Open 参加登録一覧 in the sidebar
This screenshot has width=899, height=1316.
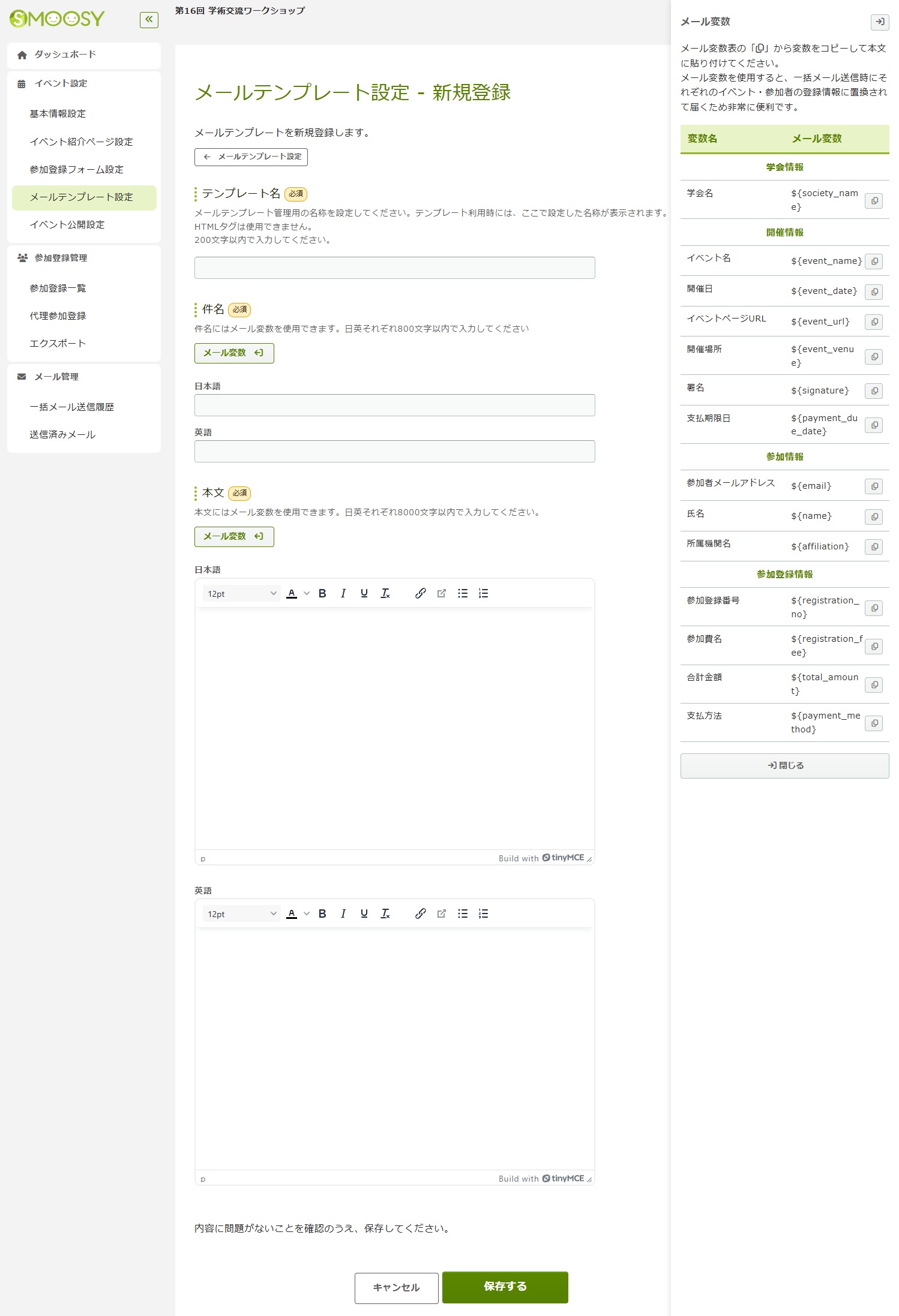[x=58, y=289]
